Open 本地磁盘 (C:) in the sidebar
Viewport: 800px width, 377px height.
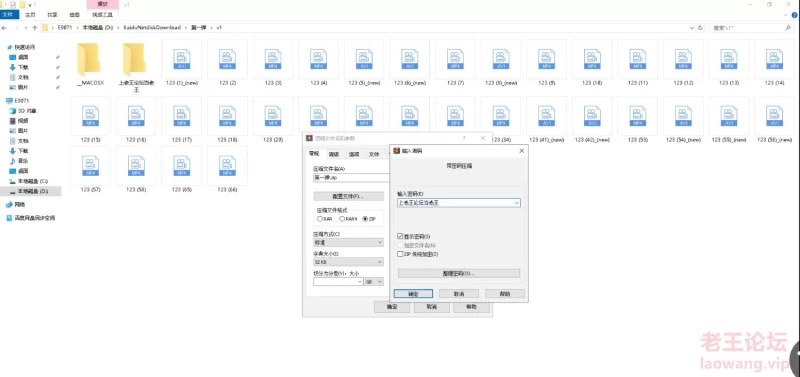click(x=29, y=181)
